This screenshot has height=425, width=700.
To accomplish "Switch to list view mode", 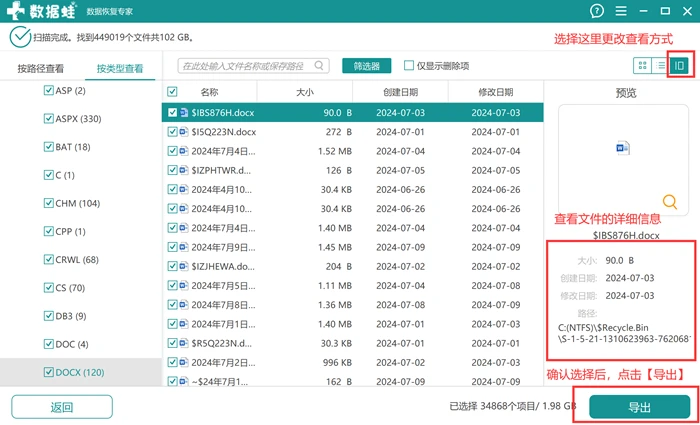I will coord(660,66).
